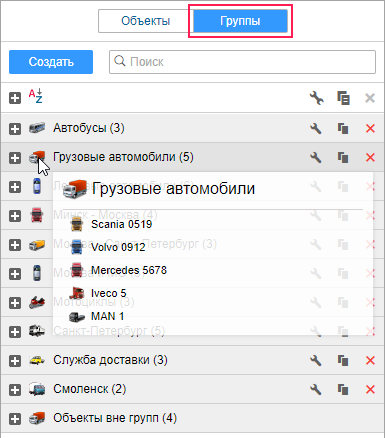
Task: Expand the Грузовые автомобили group
Action: click(15, 158)
